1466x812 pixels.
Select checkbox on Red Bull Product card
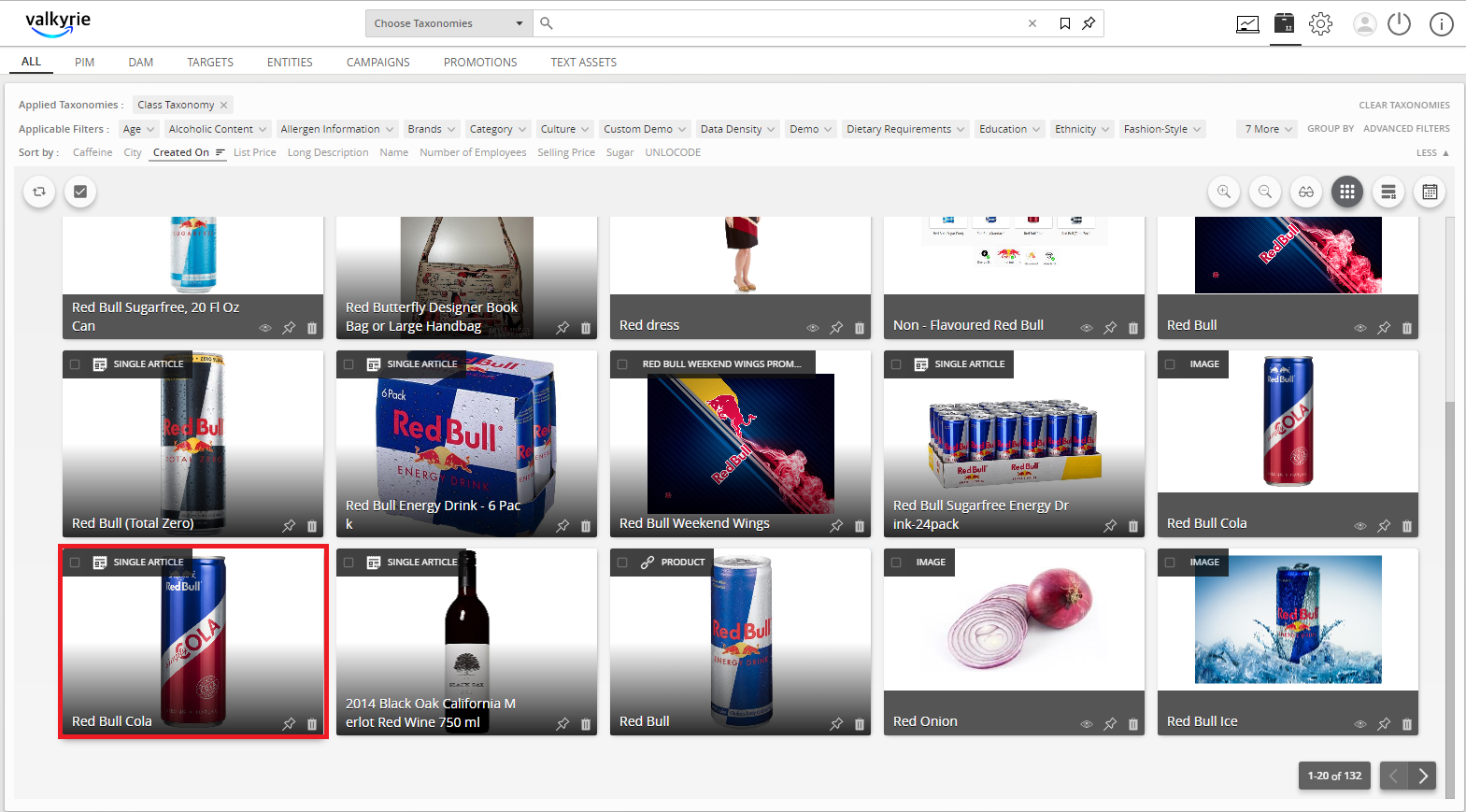click(622, 563)
